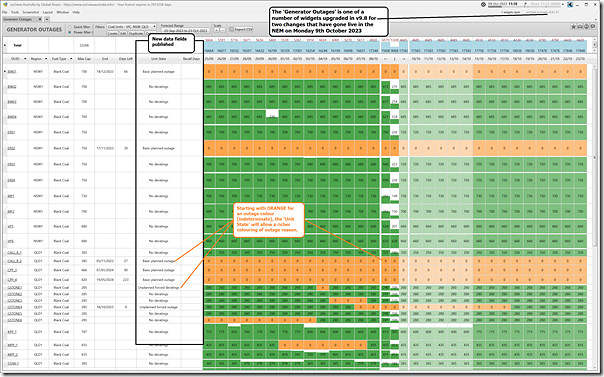Click the 'Unplanned forced outage' state in GSTONE4 row
The image size is (604, 377).
[x=158, y=307]
